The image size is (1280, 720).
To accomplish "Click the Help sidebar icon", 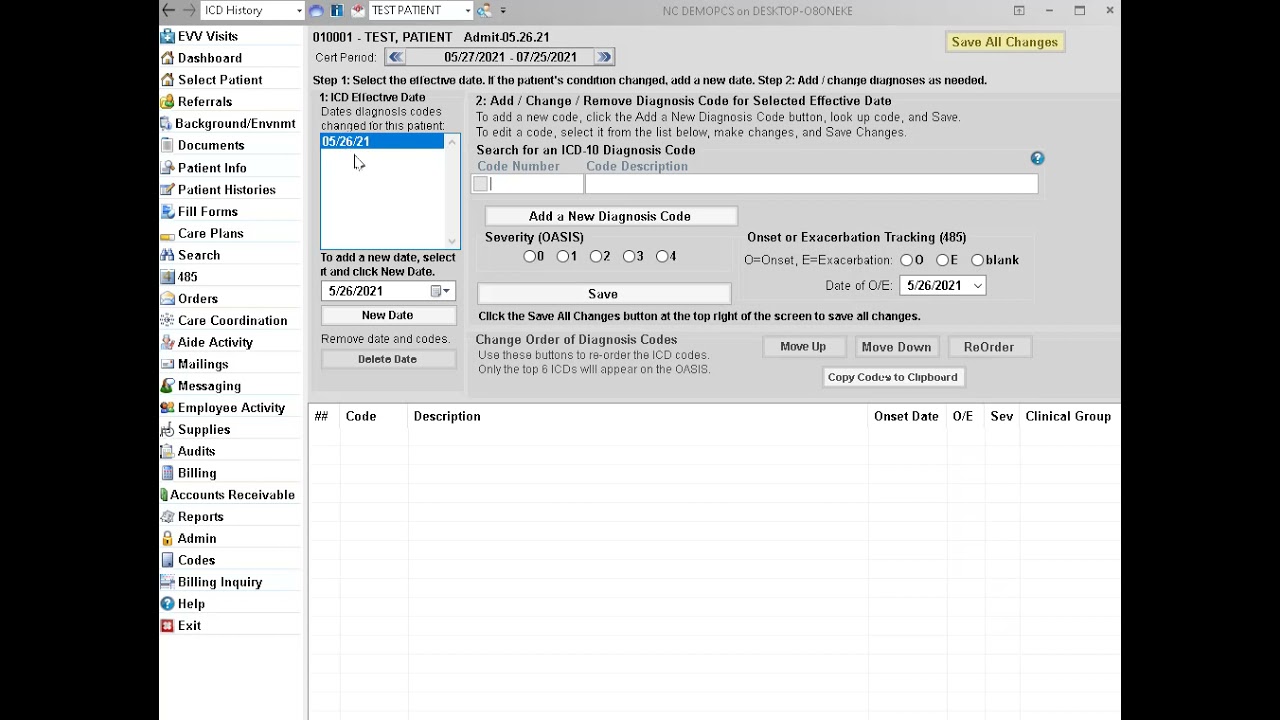I will click(167, 604).
